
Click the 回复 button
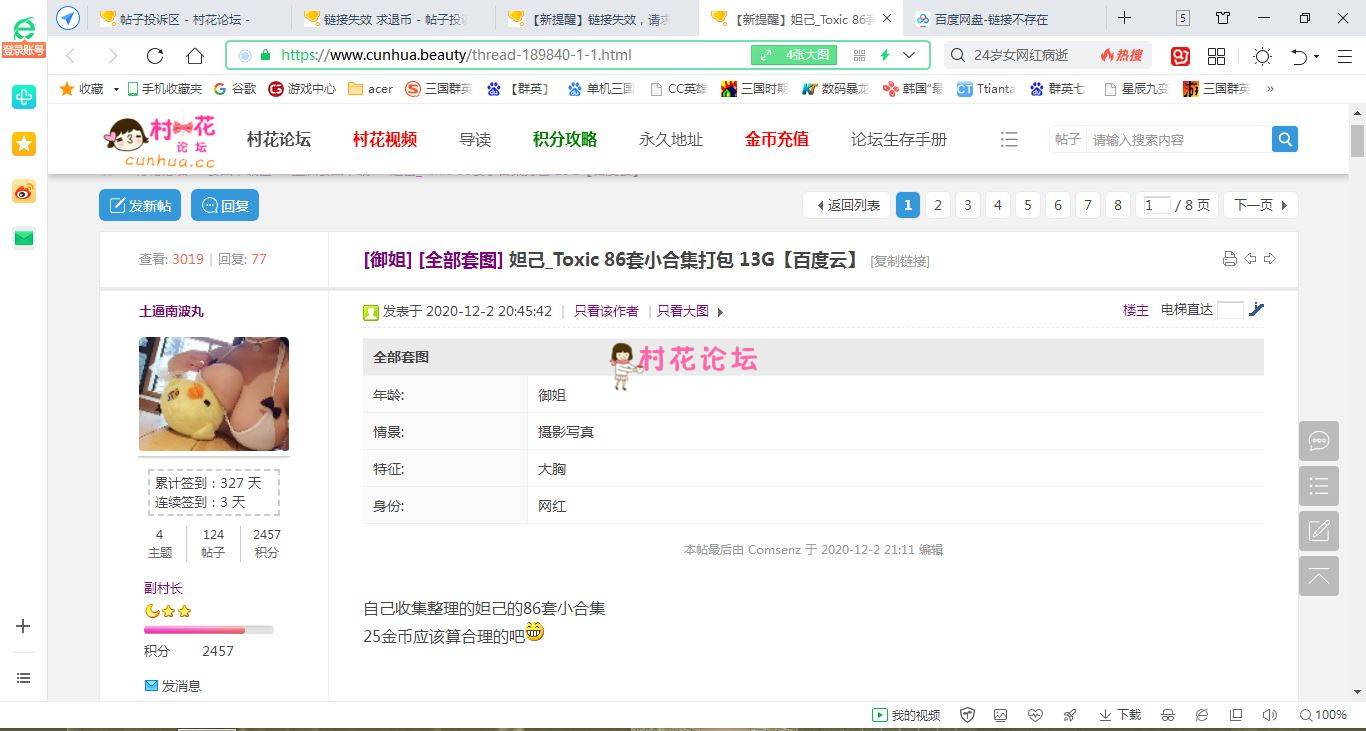tap(225, 205)
